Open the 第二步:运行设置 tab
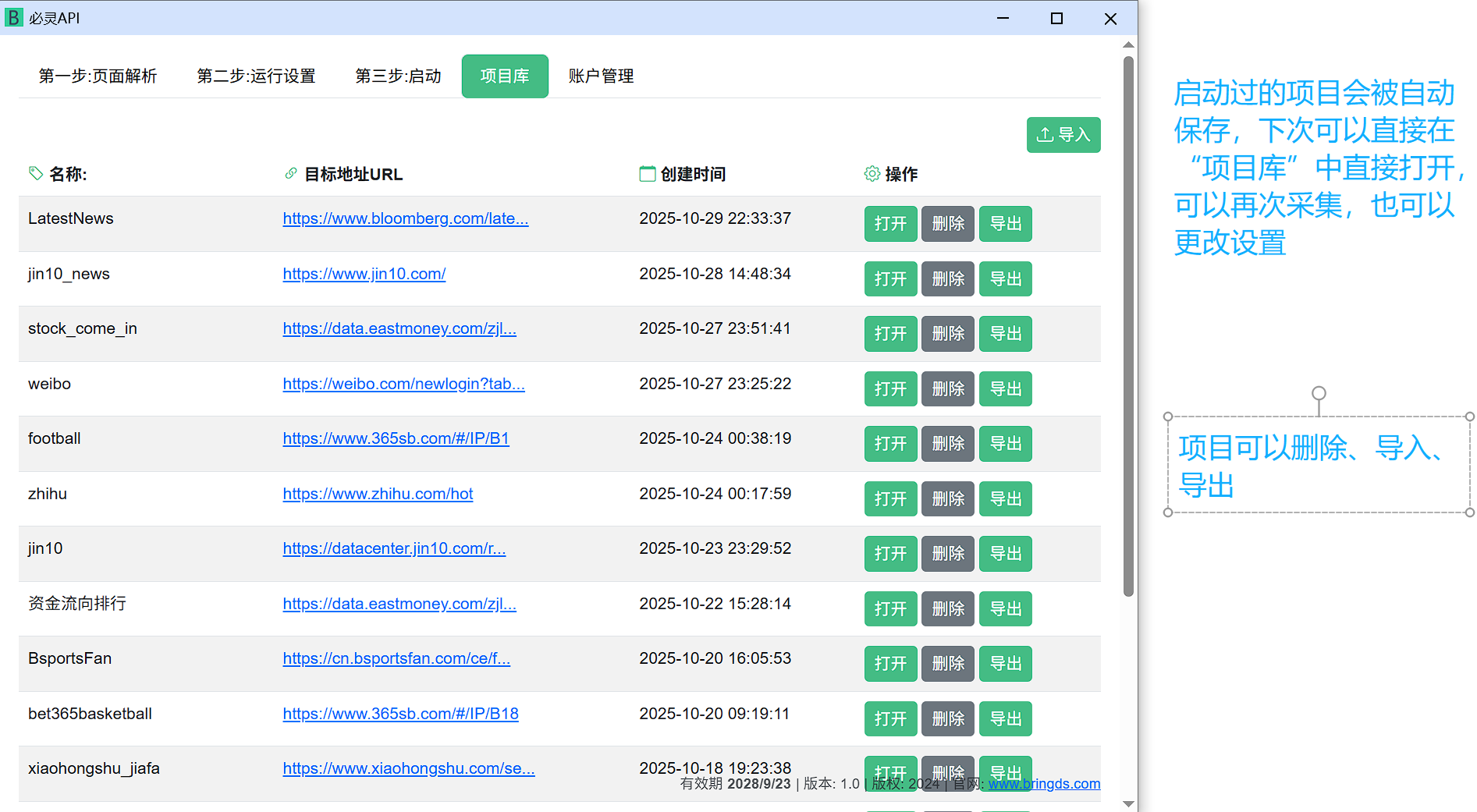Screen dimensions: 1477x812 256,76
